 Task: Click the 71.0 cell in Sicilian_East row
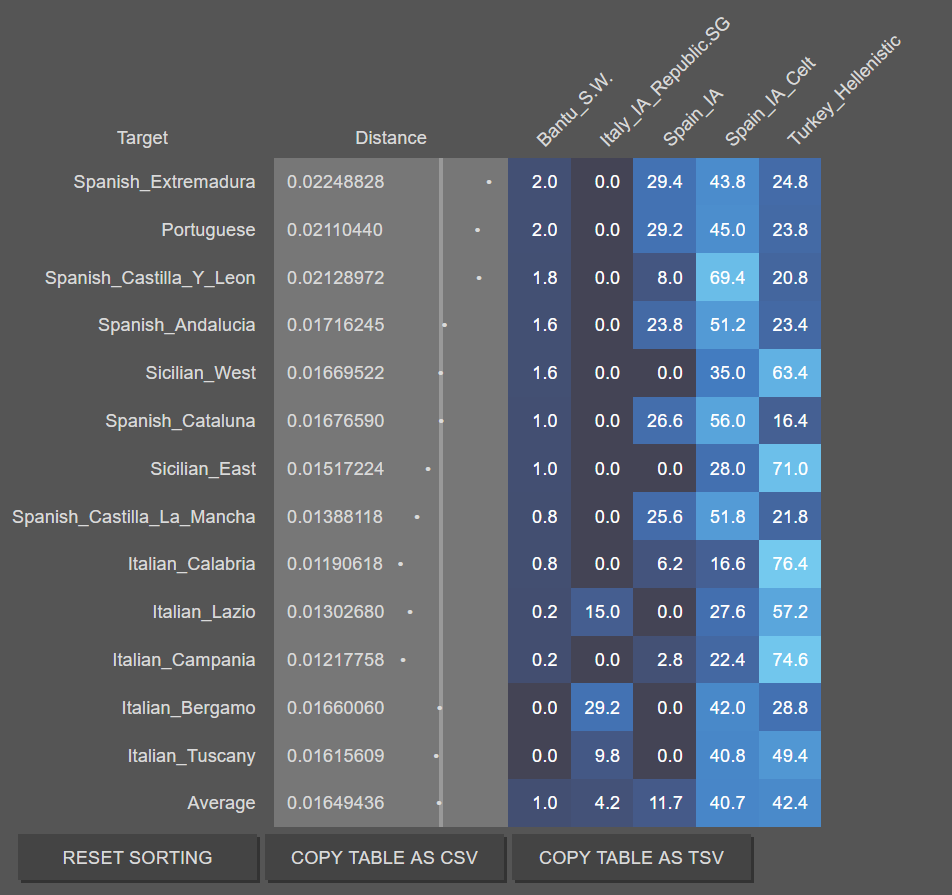click(x=790, y=468)
